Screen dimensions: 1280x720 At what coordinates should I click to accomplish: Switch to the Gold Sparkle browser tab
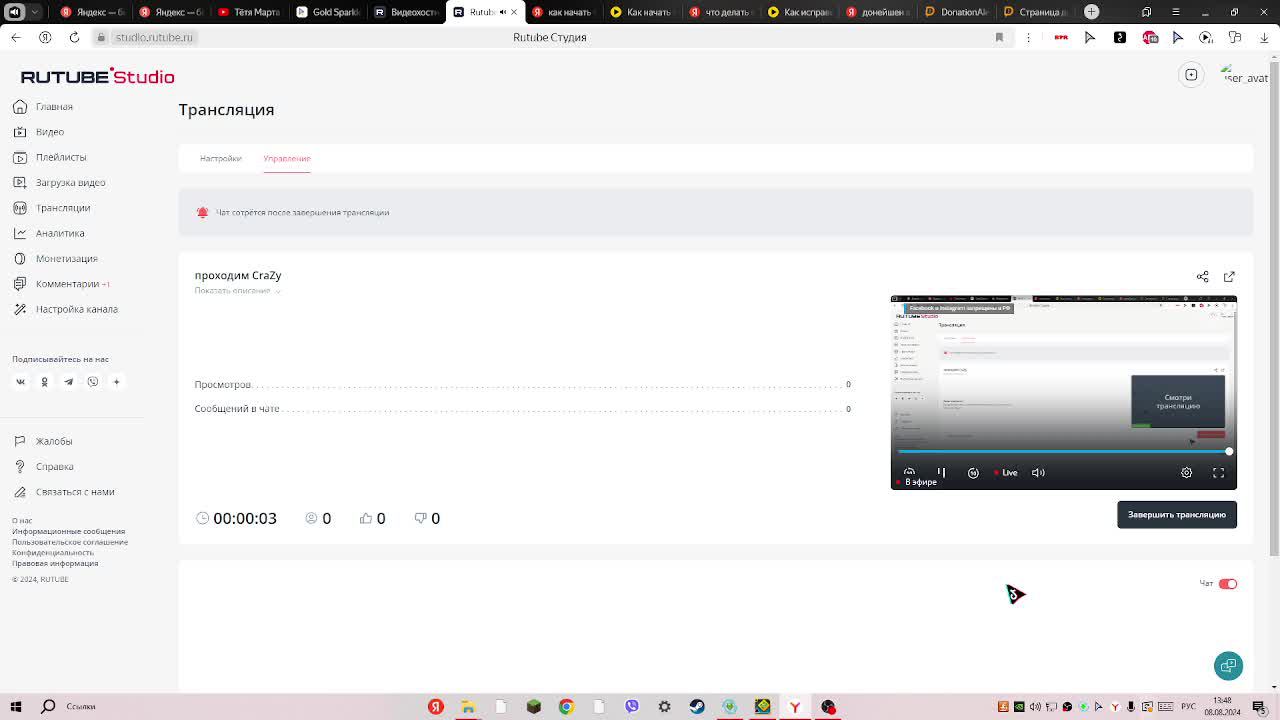click(x=328, y=12)
